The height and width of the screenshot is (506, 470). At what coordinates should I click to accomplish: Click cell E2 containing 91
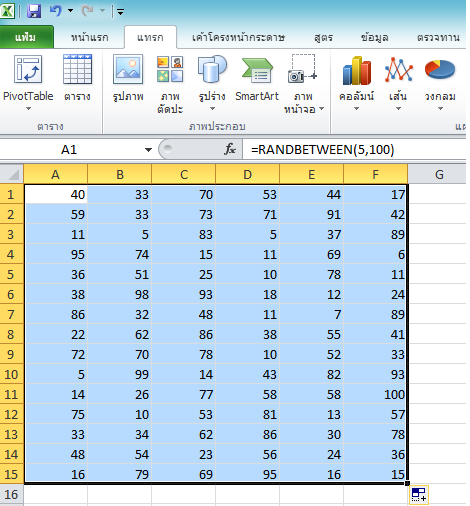click(x=312, y=214)
